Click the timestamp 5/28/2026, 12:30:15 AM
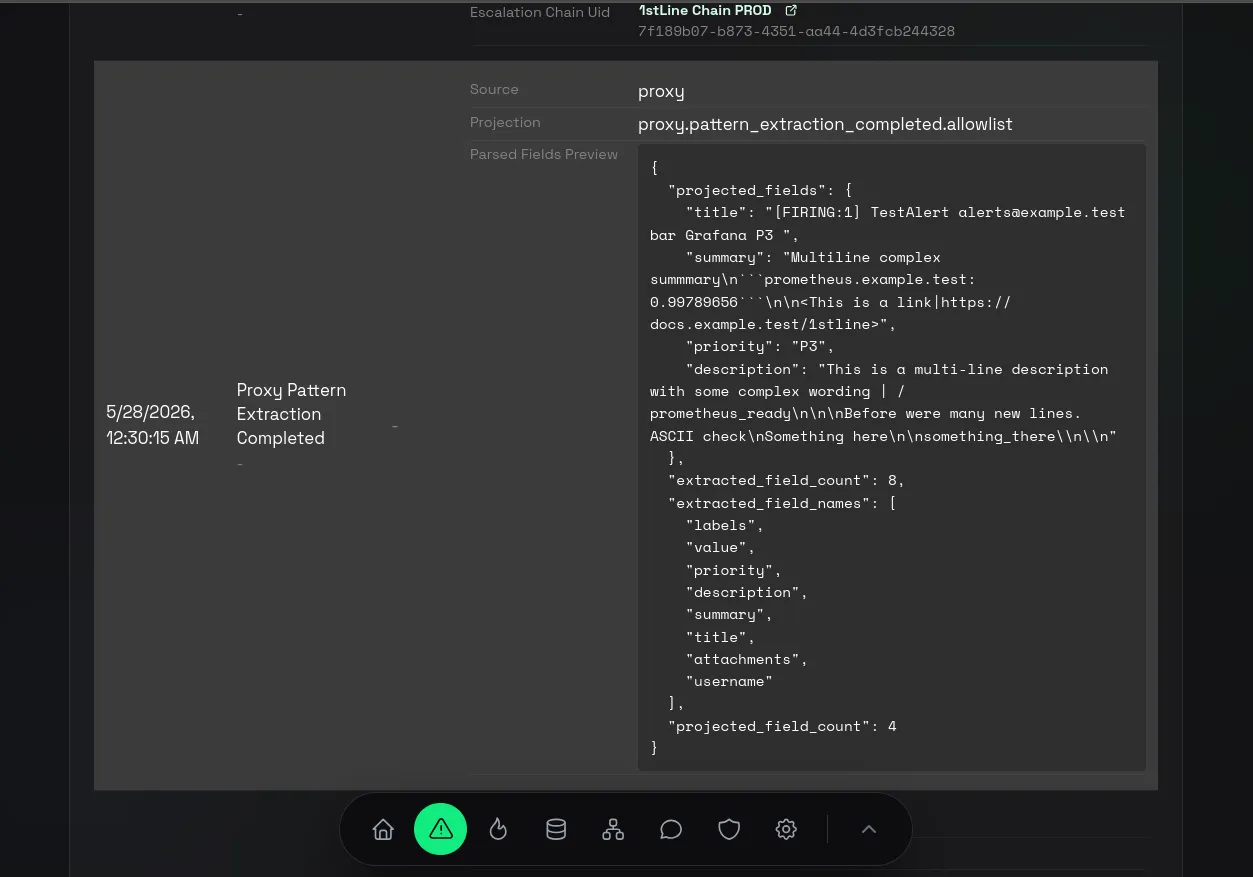This screenshot has height=877, width=1253. point(152,425)
